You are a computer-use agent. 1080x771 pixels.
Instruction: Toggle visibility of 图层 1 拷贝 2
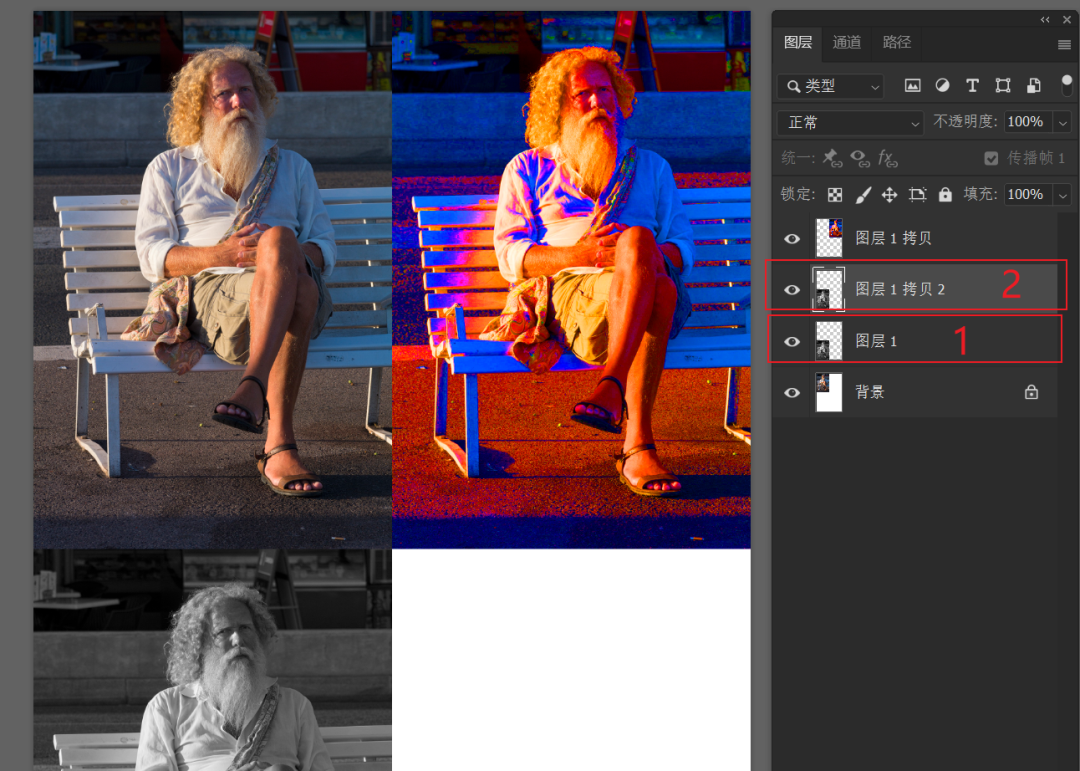792,290
